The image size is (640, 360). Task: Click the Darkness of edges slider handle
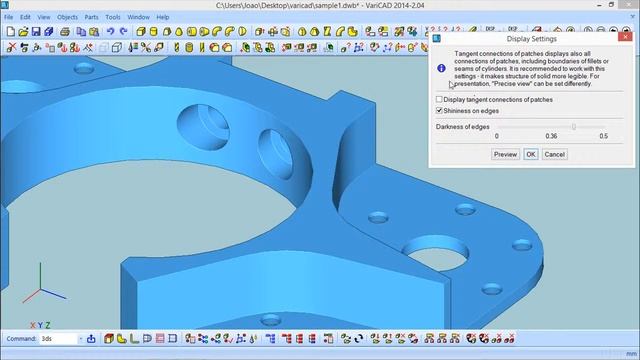tap(574, 127)
